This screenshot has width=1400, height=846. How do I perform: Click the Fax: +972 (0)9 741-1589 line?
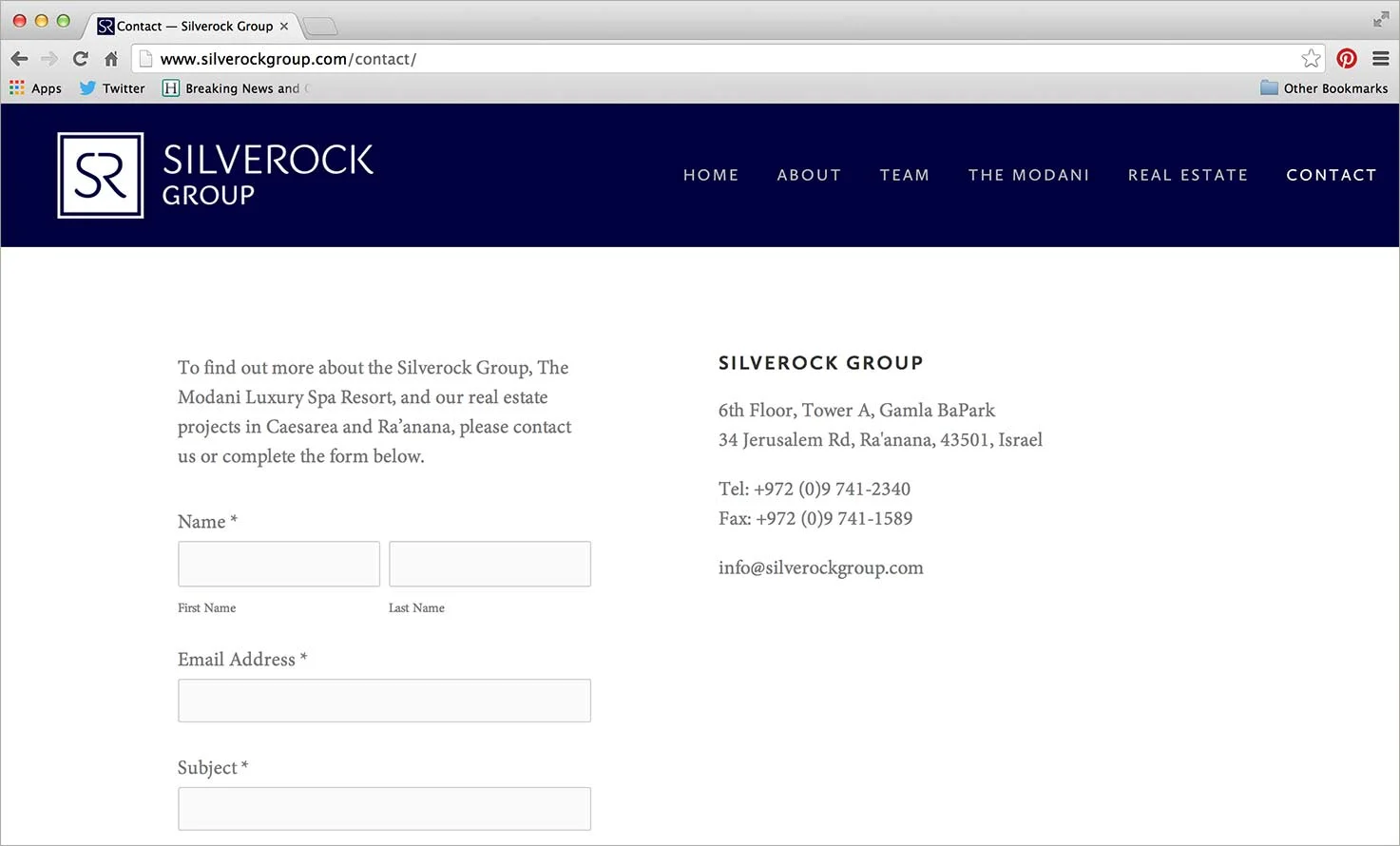click(x=815, y=518)
